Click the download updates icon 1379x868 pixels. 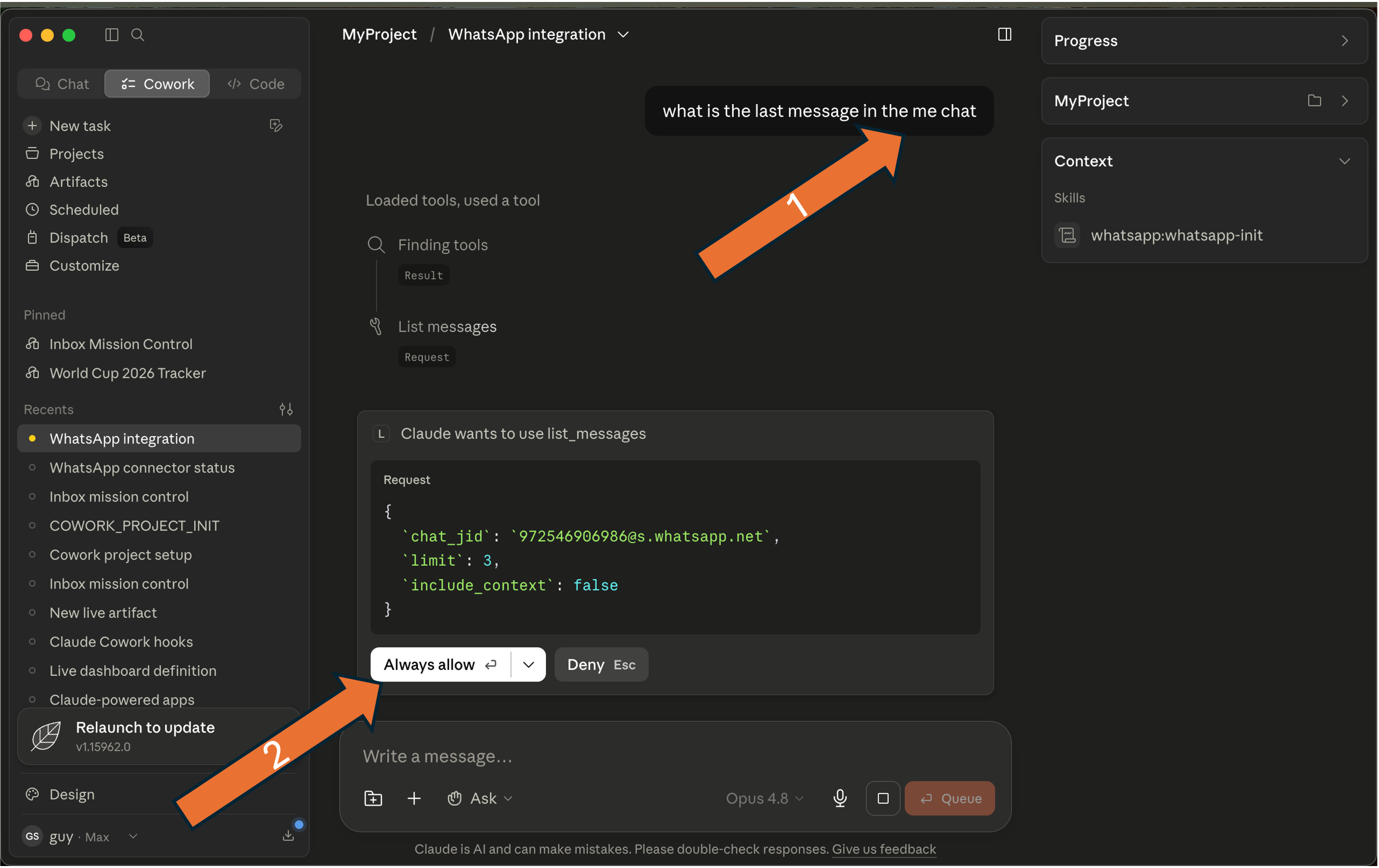[x=289, y=835]
